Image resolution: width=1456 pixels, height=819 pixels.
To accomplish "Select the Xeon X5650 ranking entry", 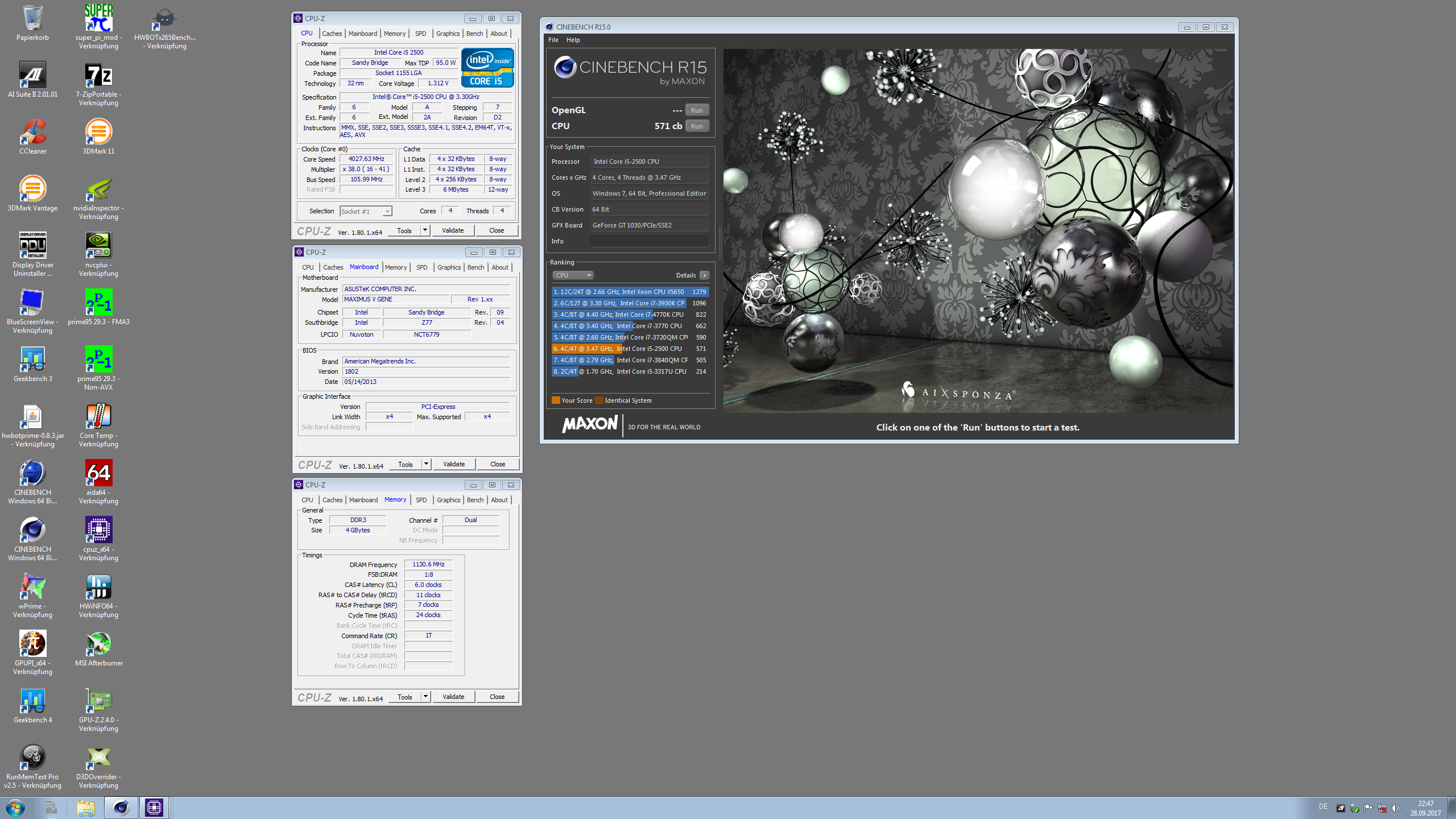I will coord(630,292).
